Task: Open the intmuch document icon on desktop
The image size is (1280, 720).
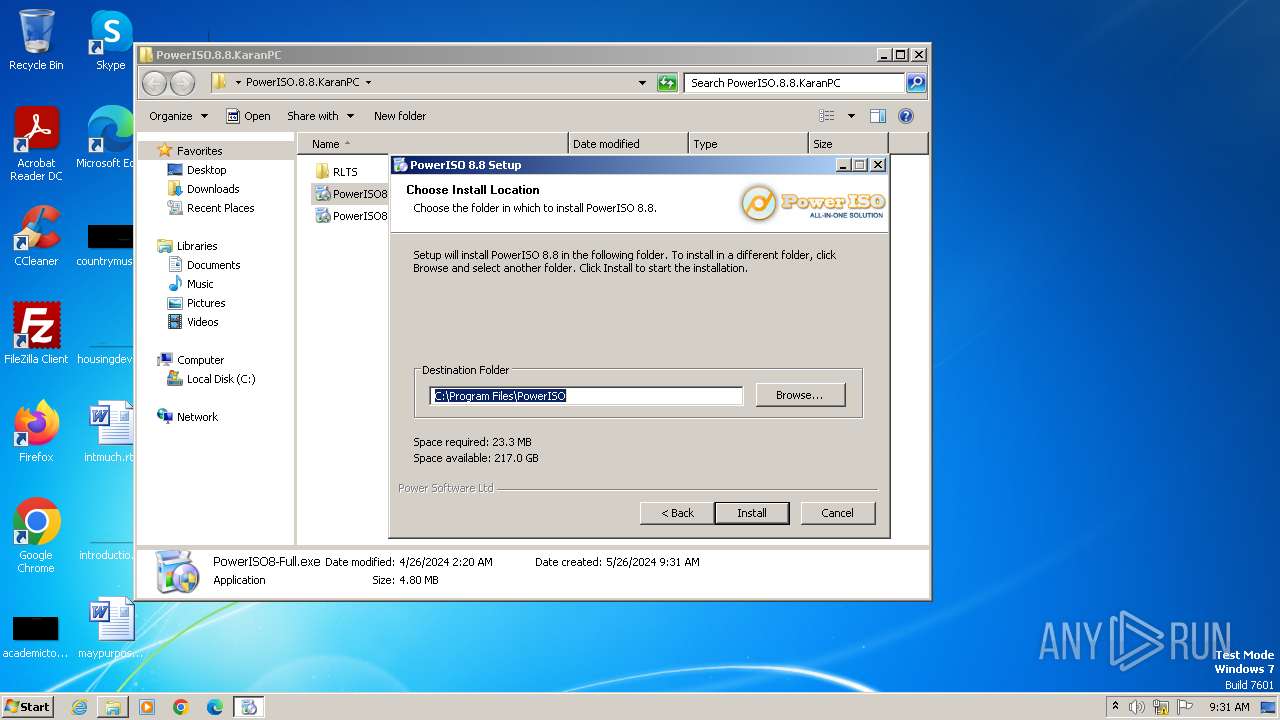Action: tap(110, 432)
